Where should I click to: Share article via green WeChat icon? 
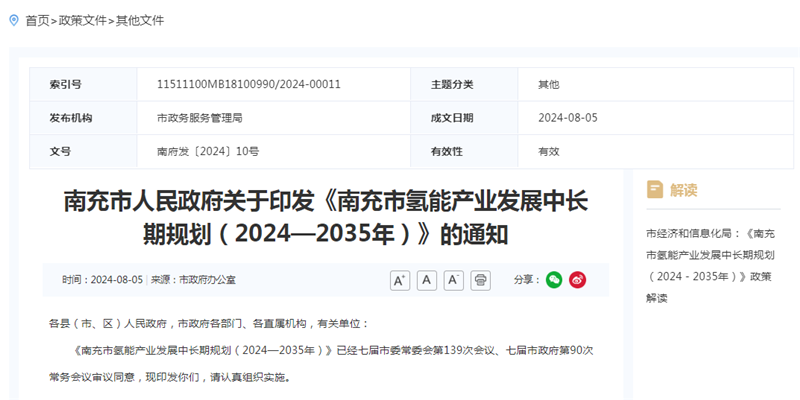pyautogui.click(x=554, y=280)
